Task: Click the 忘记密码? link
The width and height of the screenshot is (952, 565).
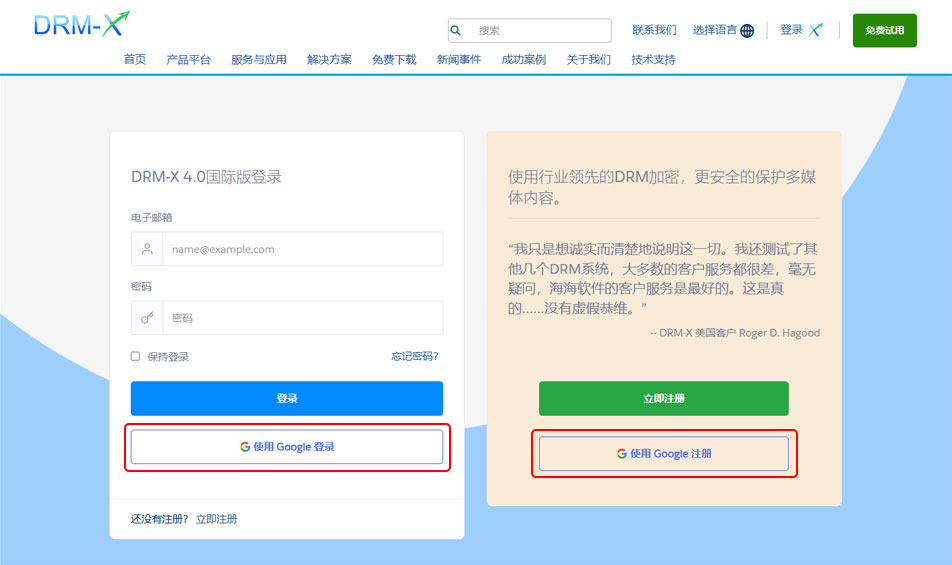Action: coord(414,357)
